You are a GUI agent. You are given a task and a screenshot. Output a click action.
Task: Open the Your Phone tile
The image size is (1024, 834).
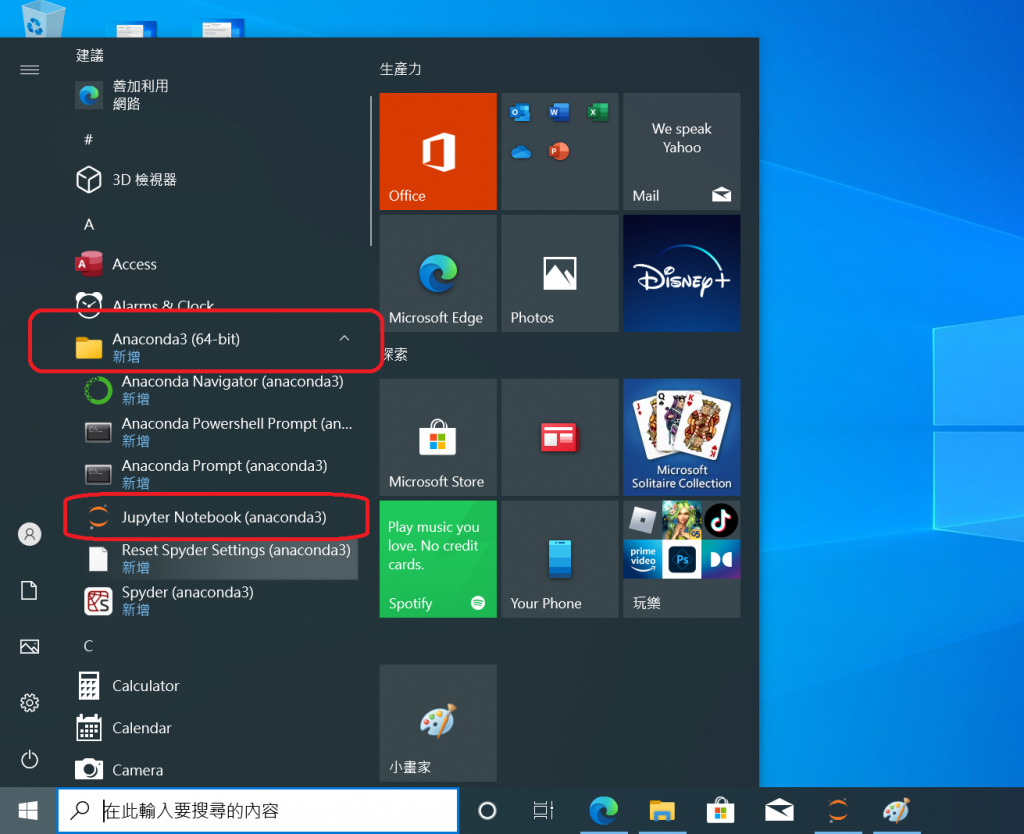coord(560,559)
